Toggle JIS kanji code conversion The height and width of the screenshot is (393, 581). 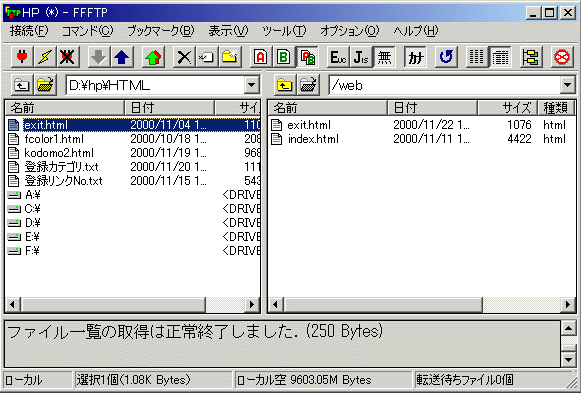(361, 57)
